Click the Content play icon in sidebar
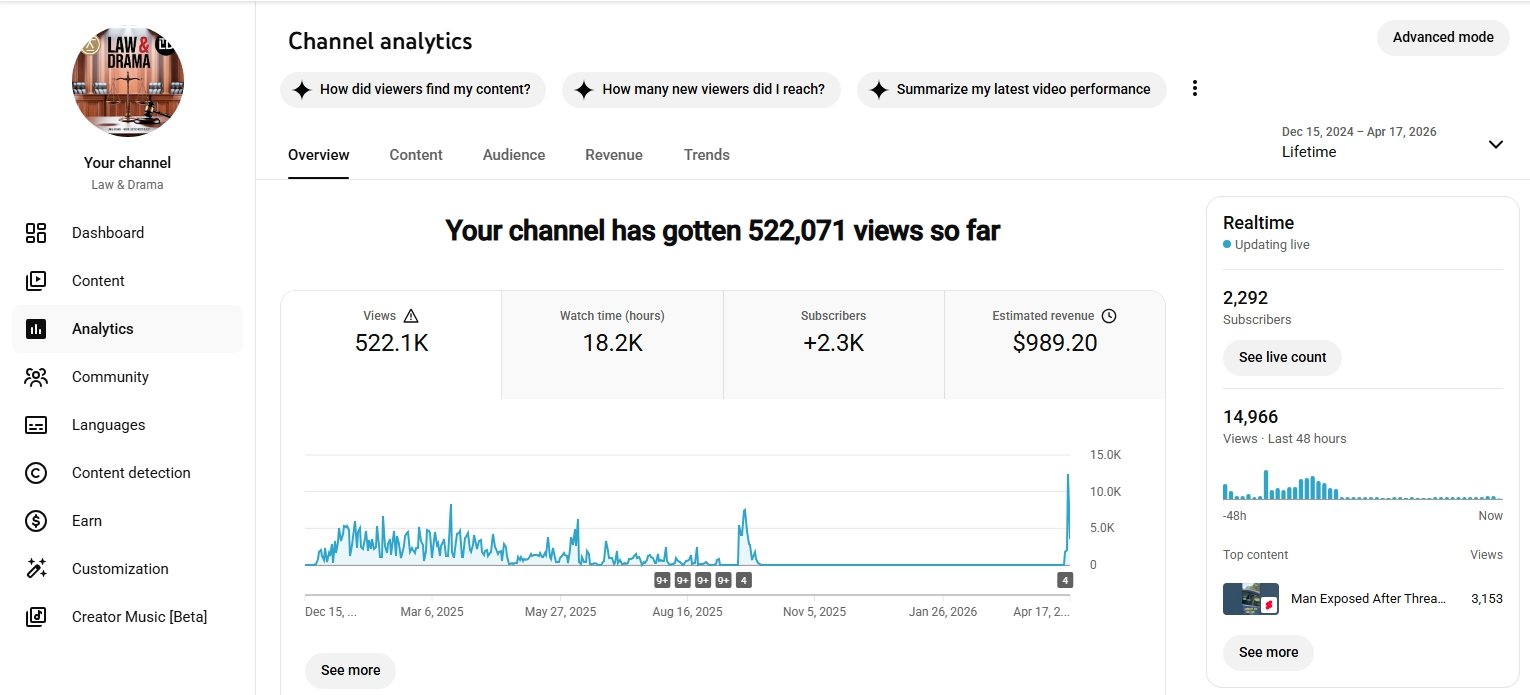 tap(36, 281)
